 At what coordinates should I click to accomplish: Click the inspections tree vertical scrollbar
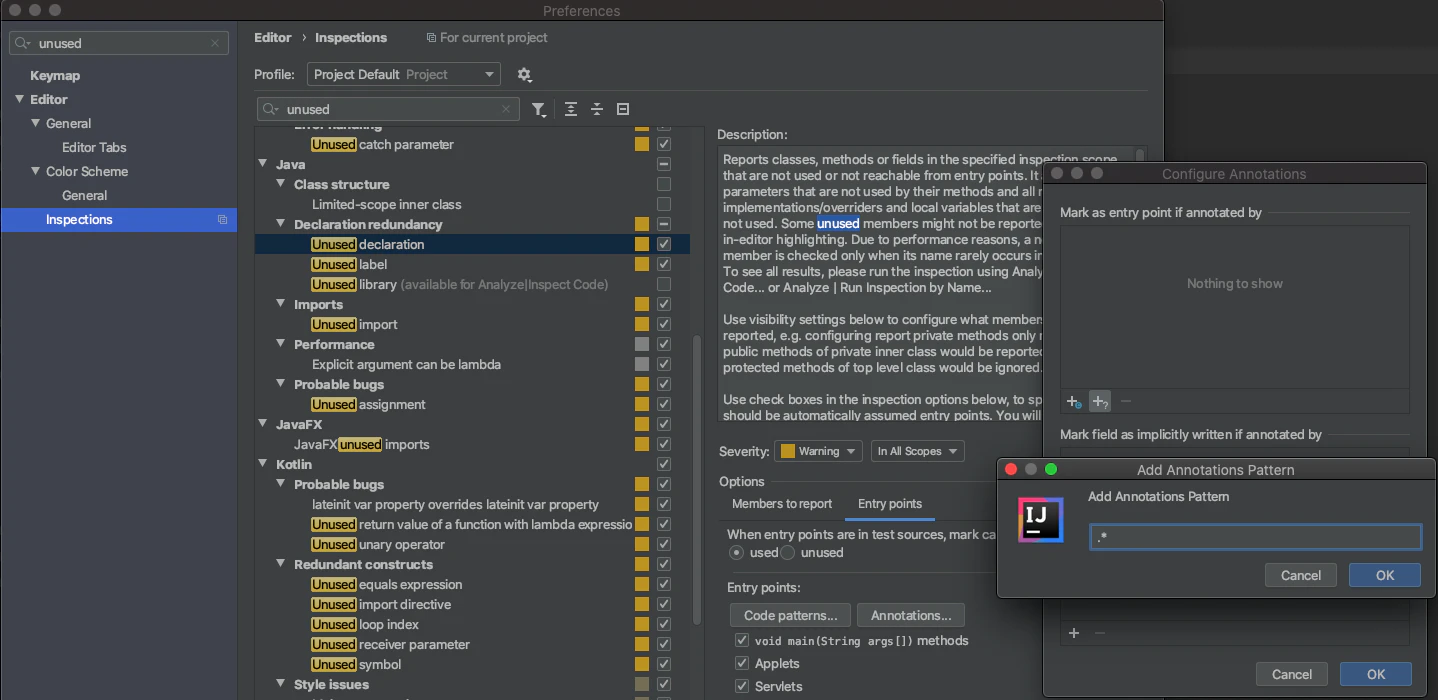tap(697, 480)
